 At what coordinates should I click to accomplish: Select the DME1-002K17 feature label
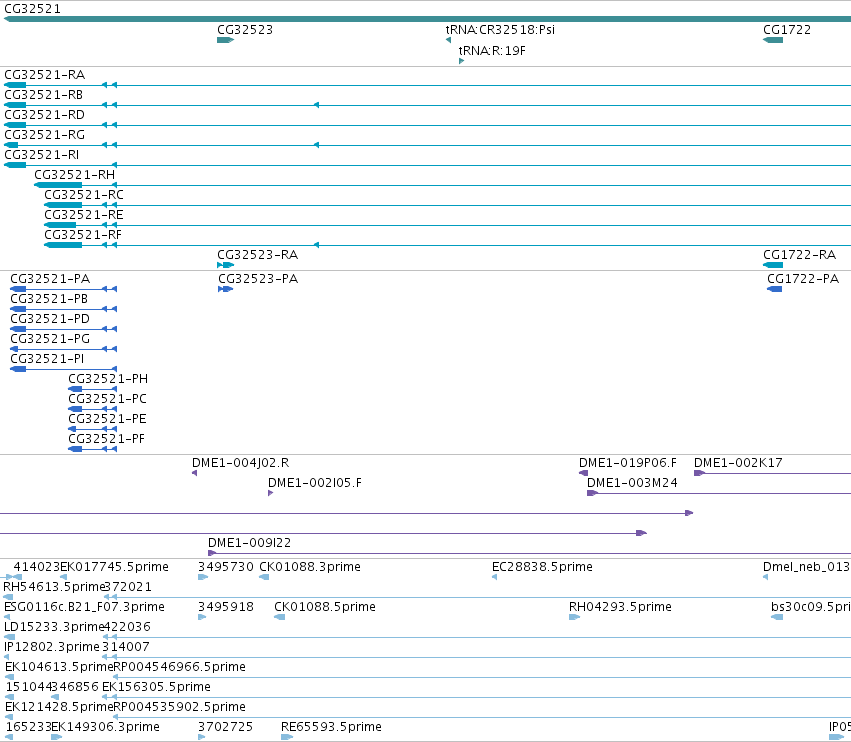[x=738, y=462]
